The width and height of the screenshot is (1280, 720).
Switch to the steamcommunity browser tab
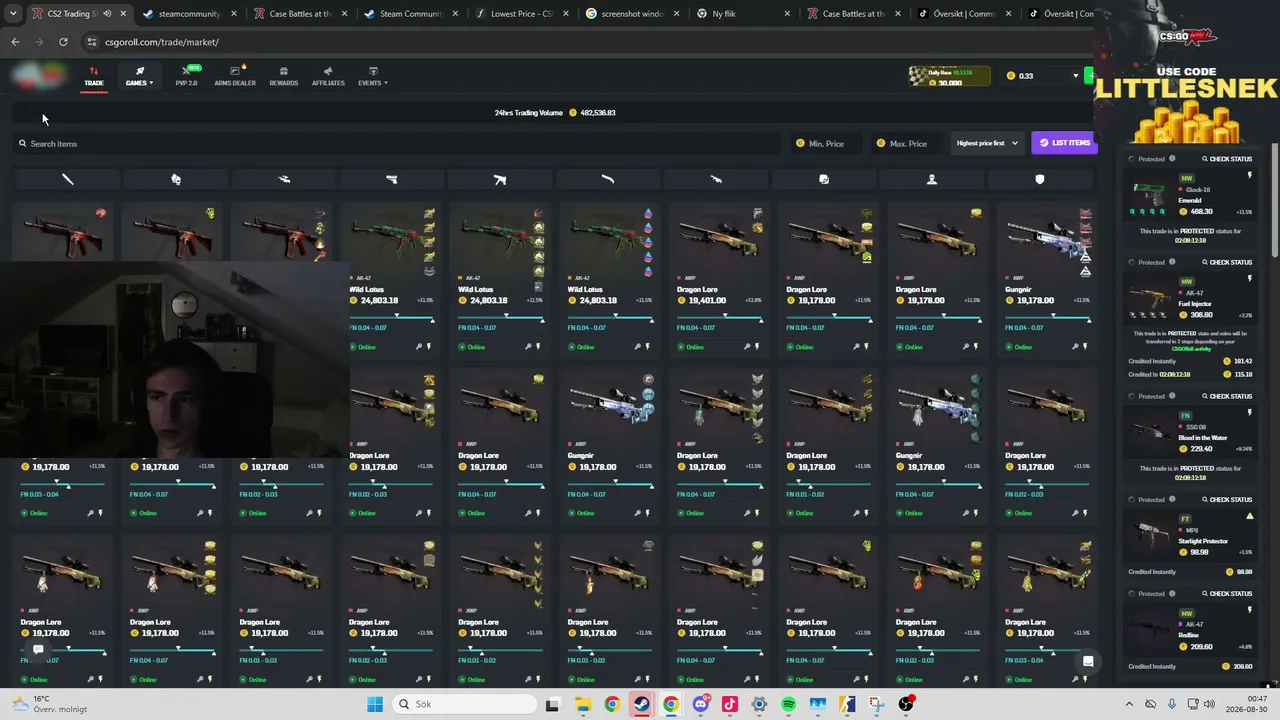click(188, 14)
